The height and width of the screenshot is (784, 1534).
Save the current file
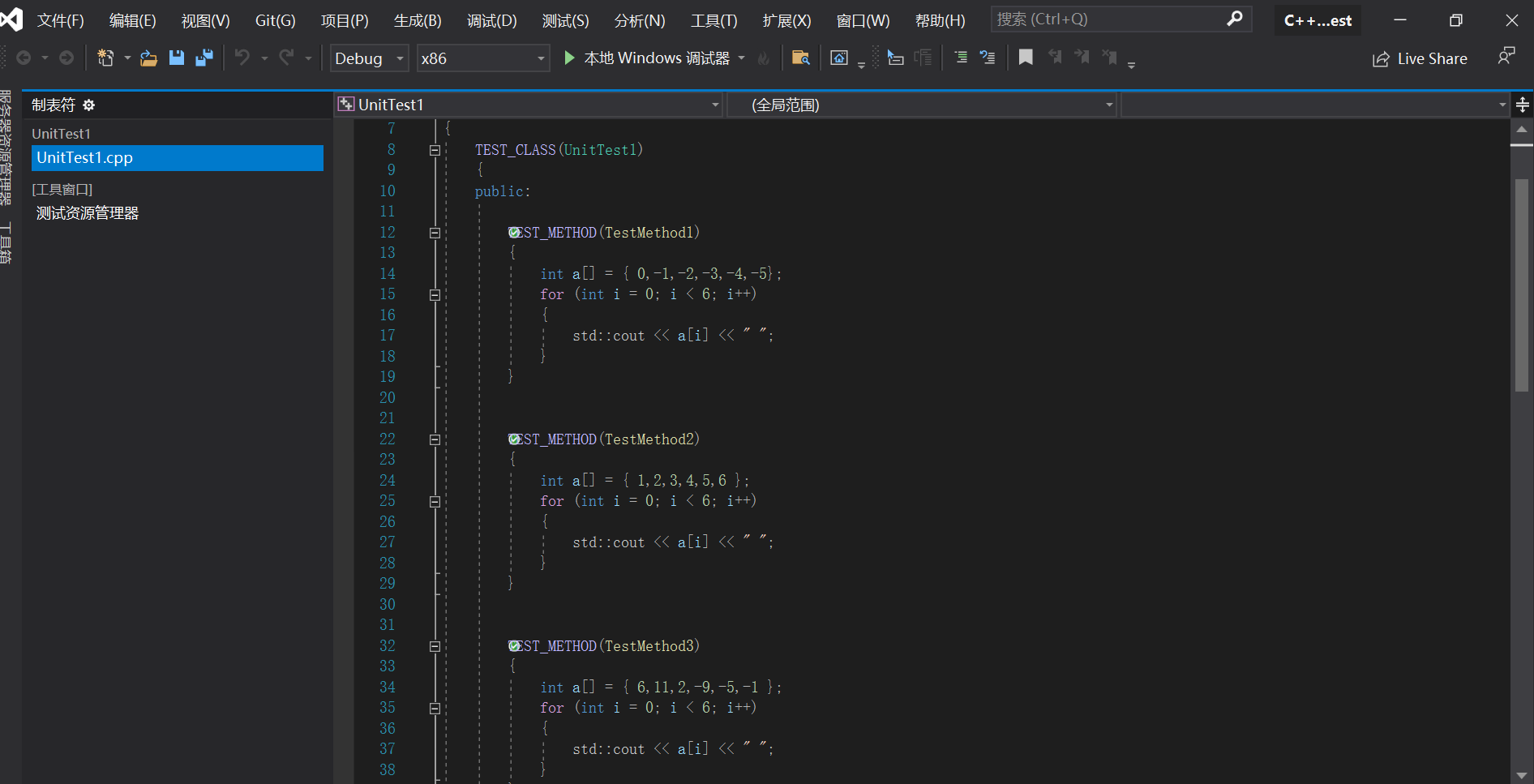(x=177, y=58)
